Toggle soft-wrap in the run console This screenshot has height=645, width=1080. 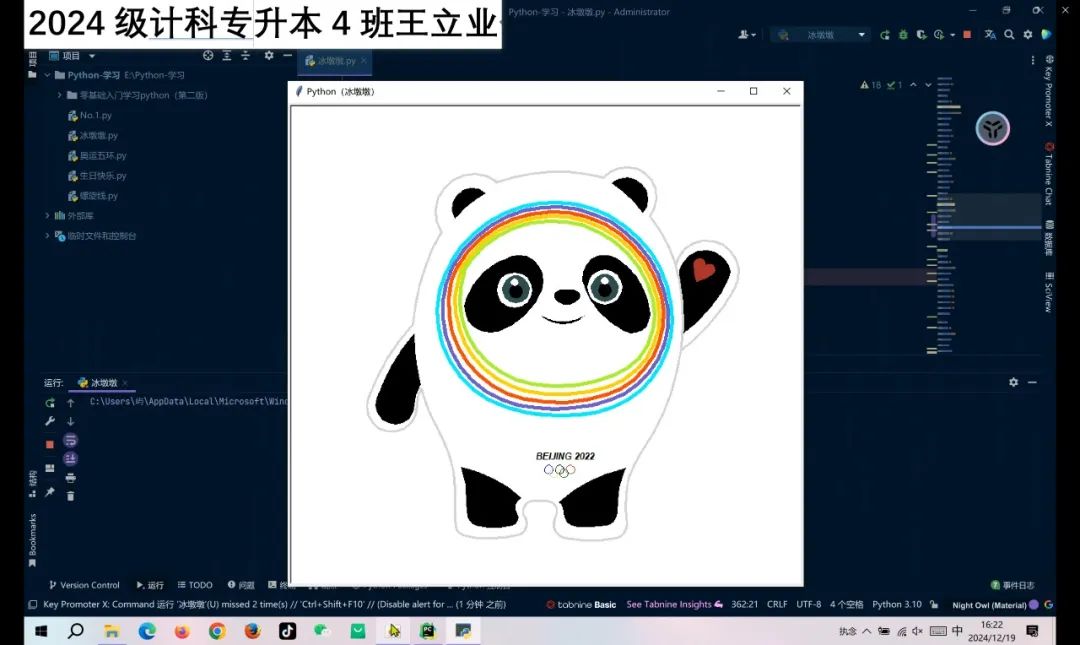coord(70,440)
